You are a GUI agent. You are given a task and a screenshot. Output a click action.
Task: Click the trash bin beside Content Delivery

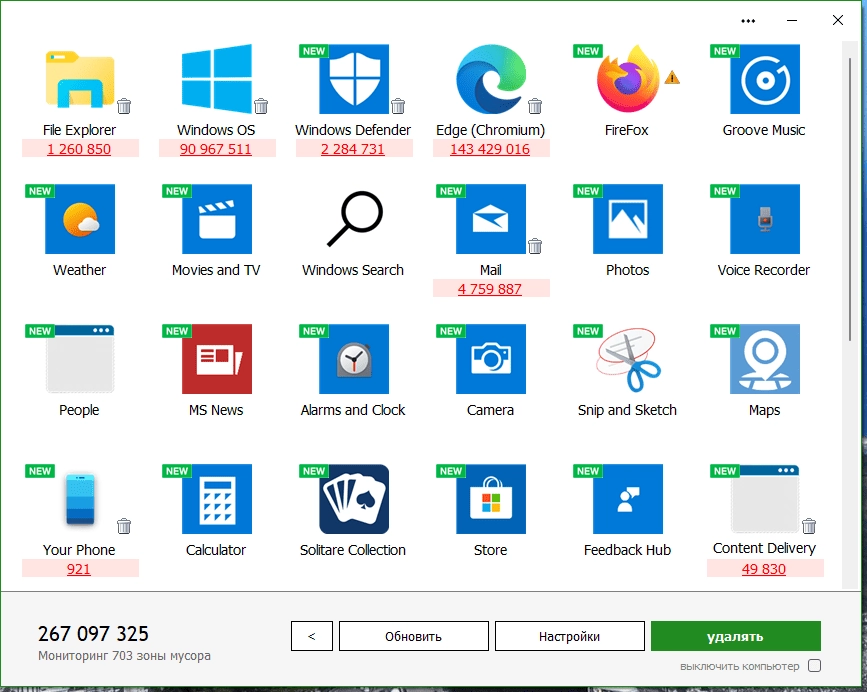coord(809,526)
